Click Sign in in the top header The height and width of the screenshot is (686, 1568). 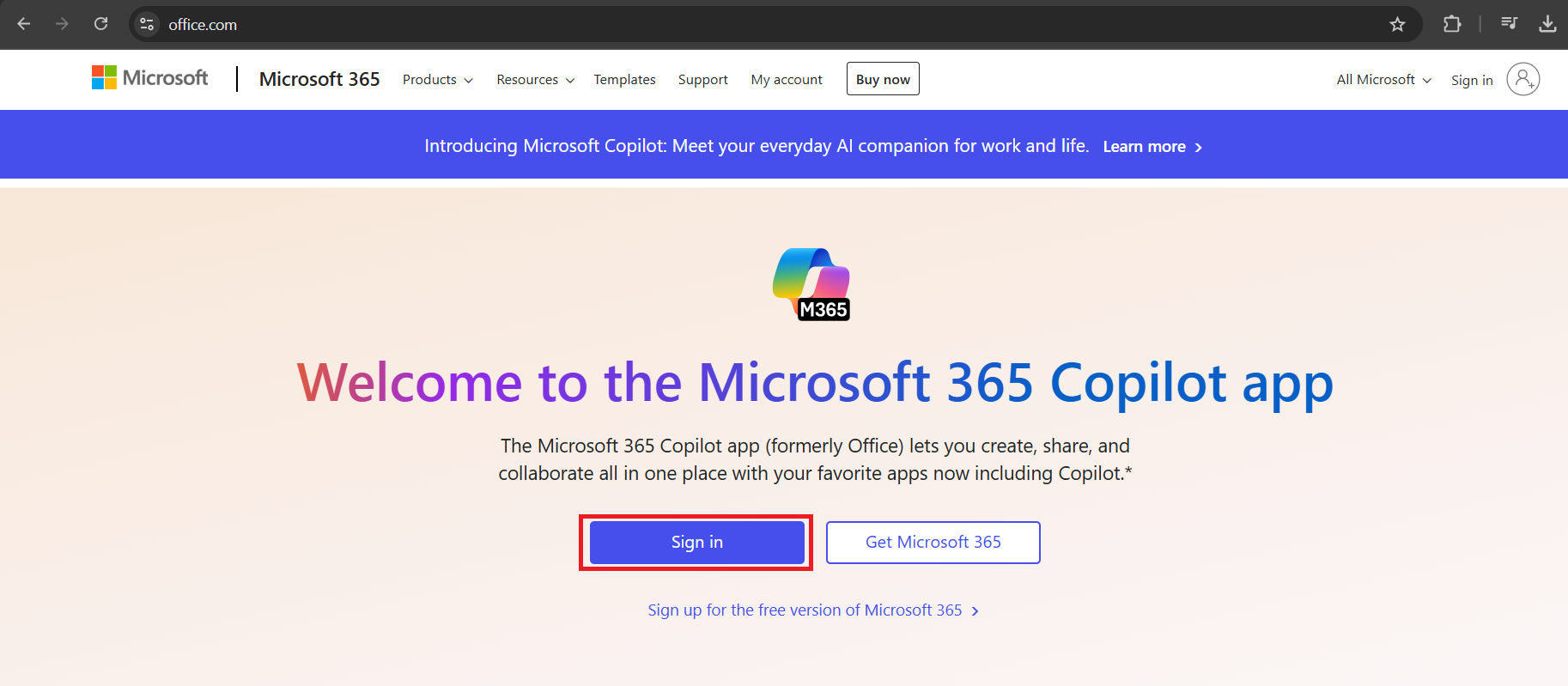click(1472, 80)
